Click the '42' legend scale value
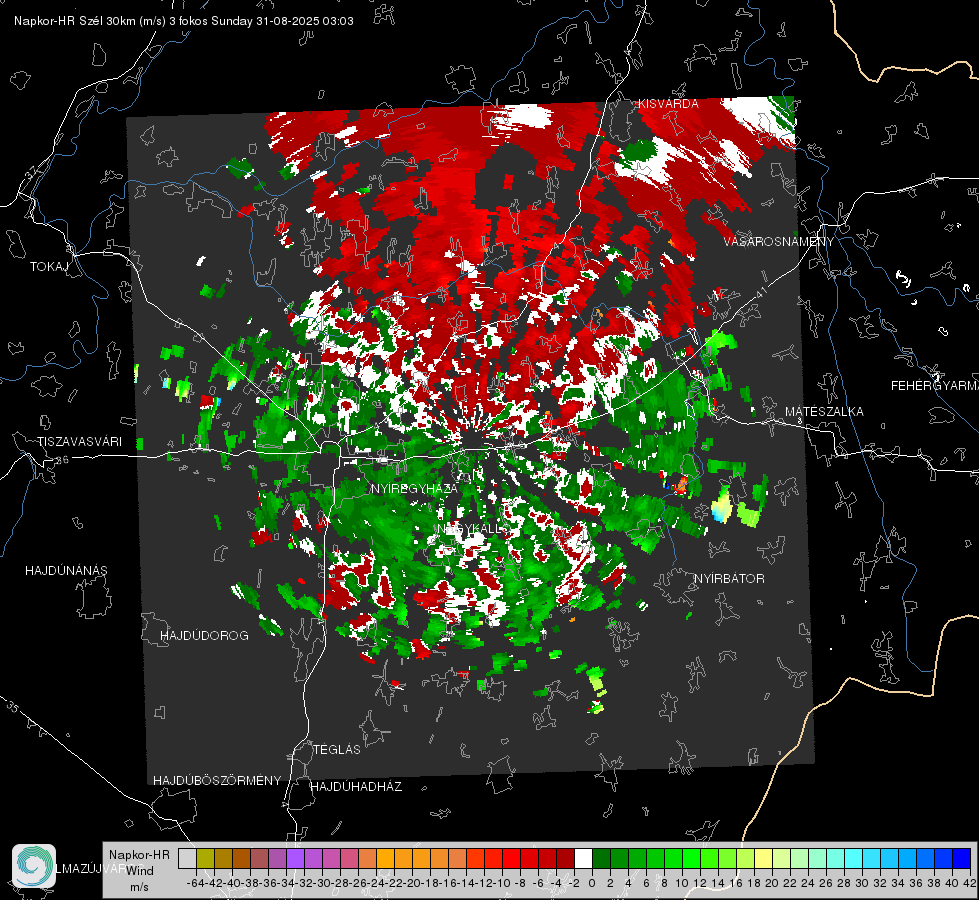 tap(970, 883)
